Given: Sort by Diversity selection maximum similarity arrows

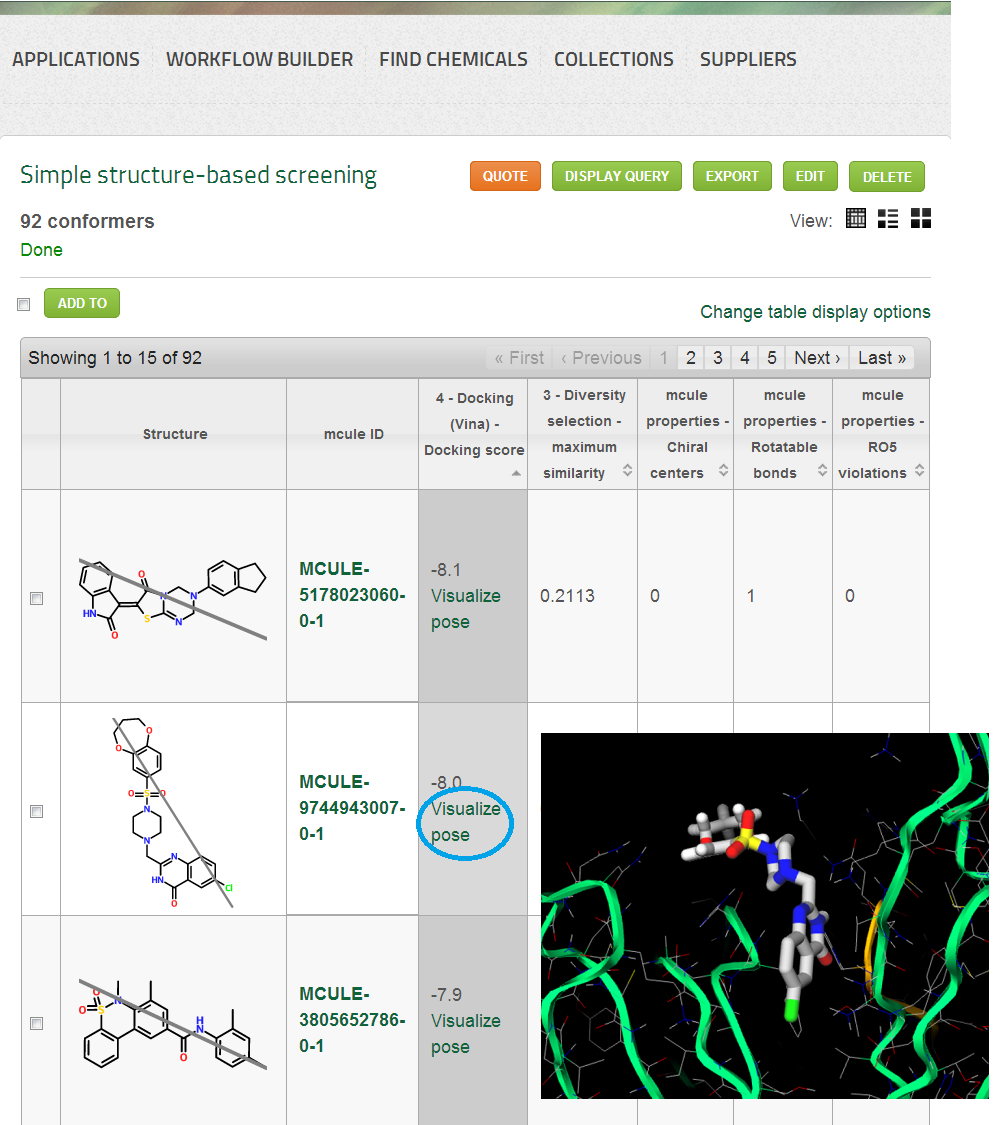Looking at the screenshot, I should (628, 471).
